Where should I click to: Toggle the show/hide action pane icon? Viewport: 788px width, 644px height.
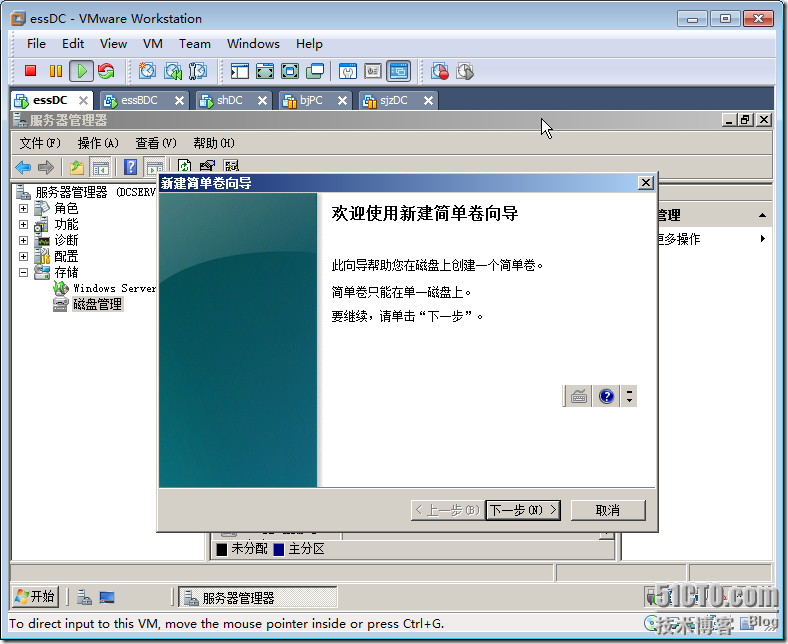[153, 167]
